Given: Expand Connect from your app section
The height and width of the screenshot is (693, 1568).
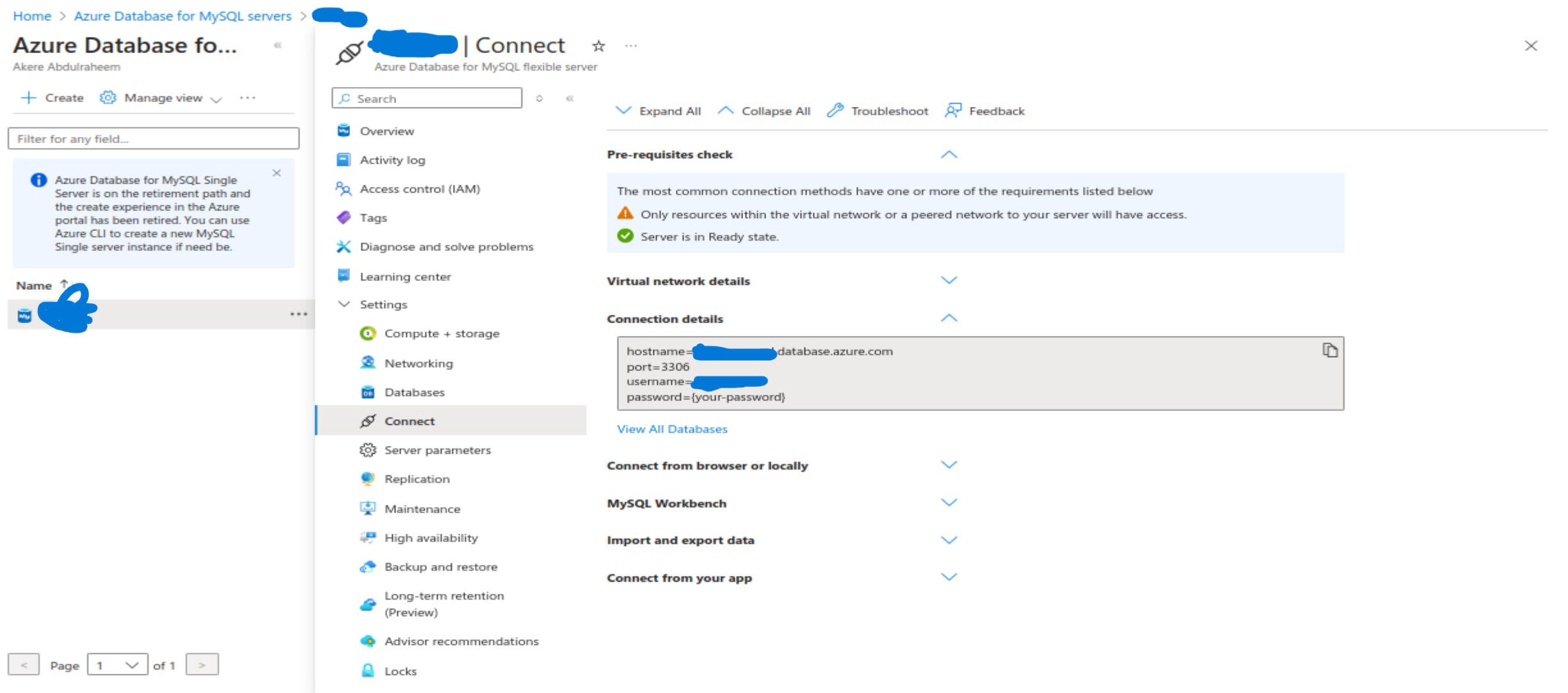Looking at the screenshot, I should [949, 577].
